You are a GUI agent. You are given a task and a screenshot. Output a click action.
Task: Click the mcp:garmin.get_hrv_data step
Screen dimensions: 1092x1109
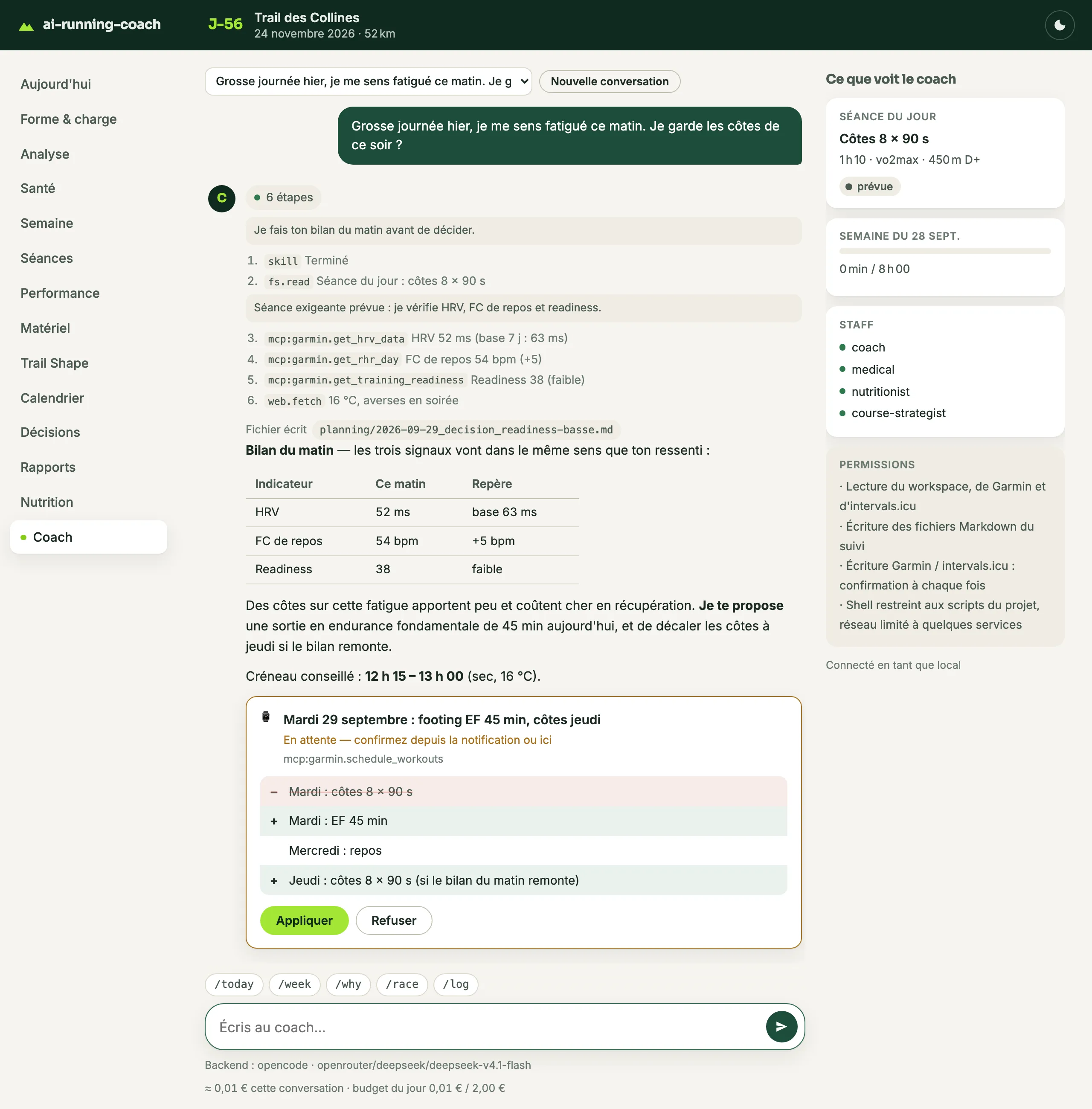point(336,338)
